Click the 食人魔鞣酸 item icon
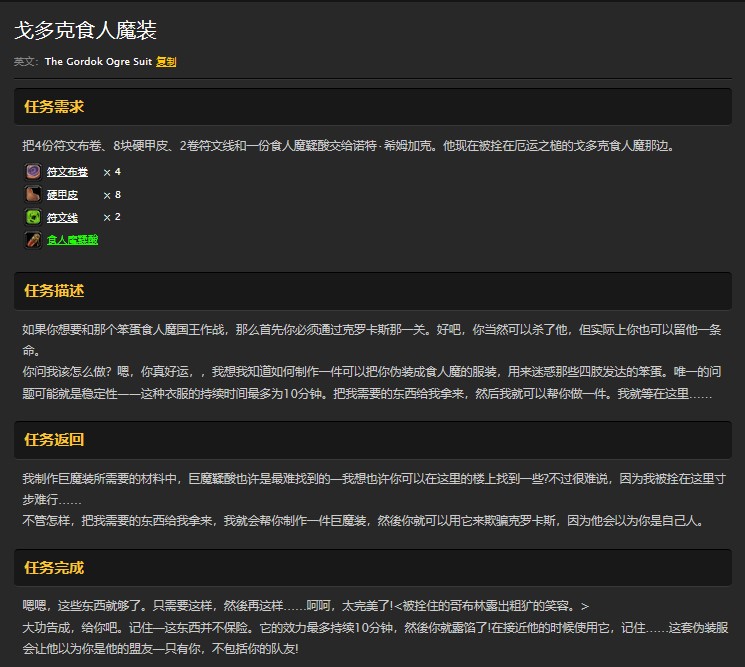Viewport: 745px width, 667px height. [x=33, y=240]
